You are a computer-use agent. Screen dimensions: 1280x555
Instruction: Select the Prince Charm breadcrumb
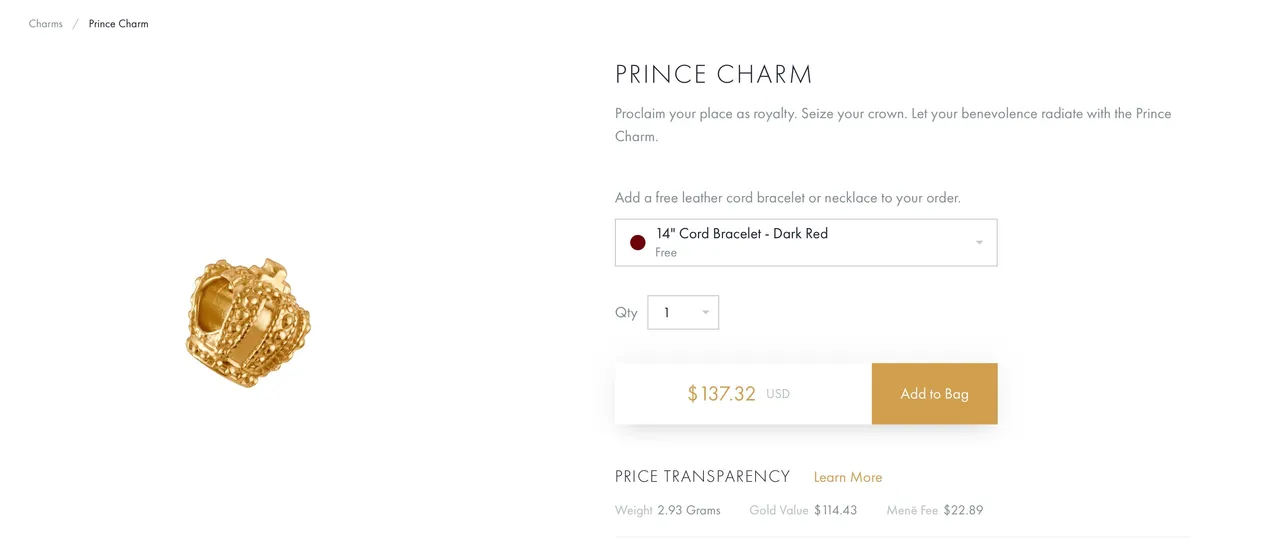point(118,24)
